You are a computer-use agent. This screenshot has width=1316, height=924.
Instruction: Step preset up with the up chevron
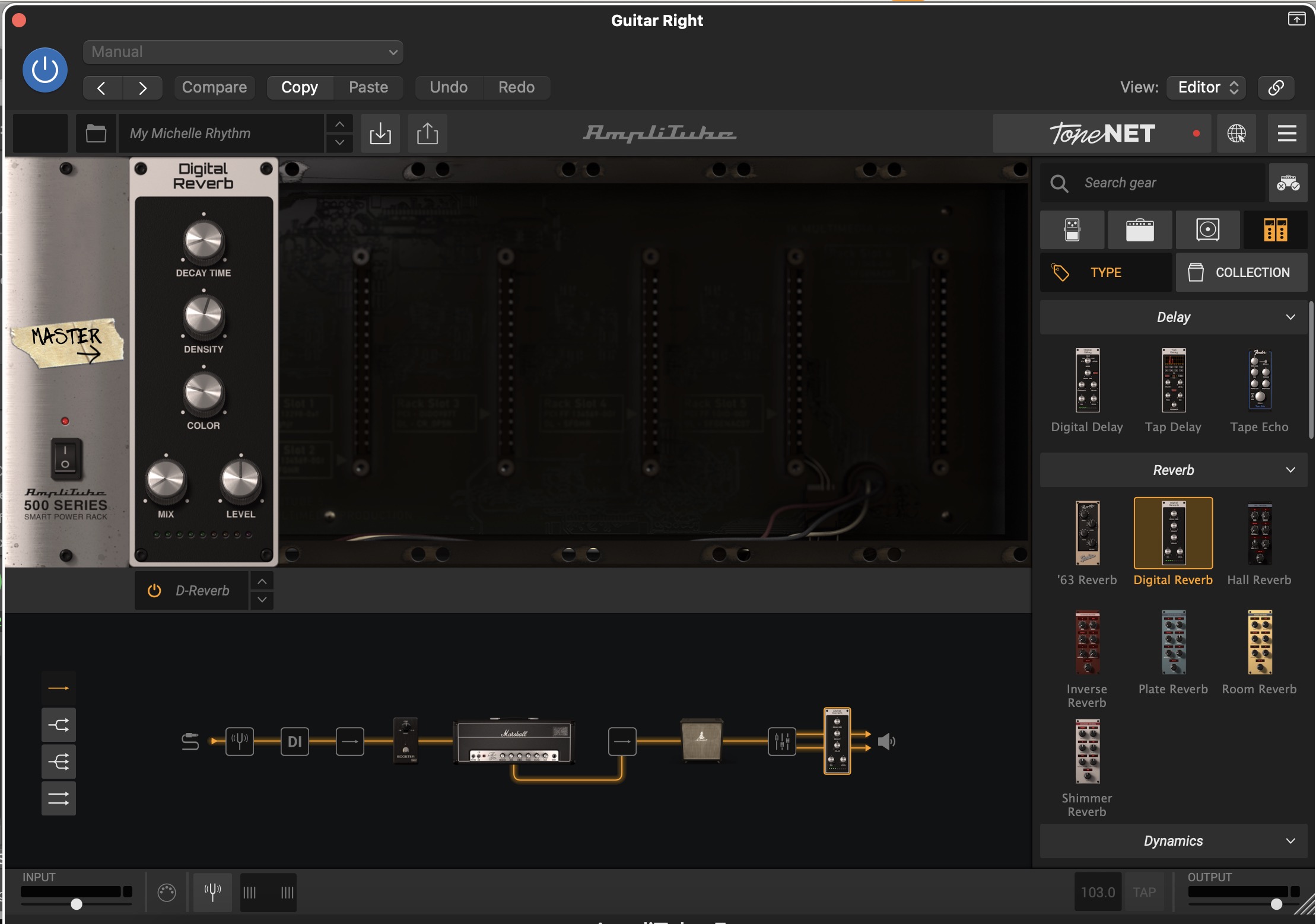click(339, 125)
